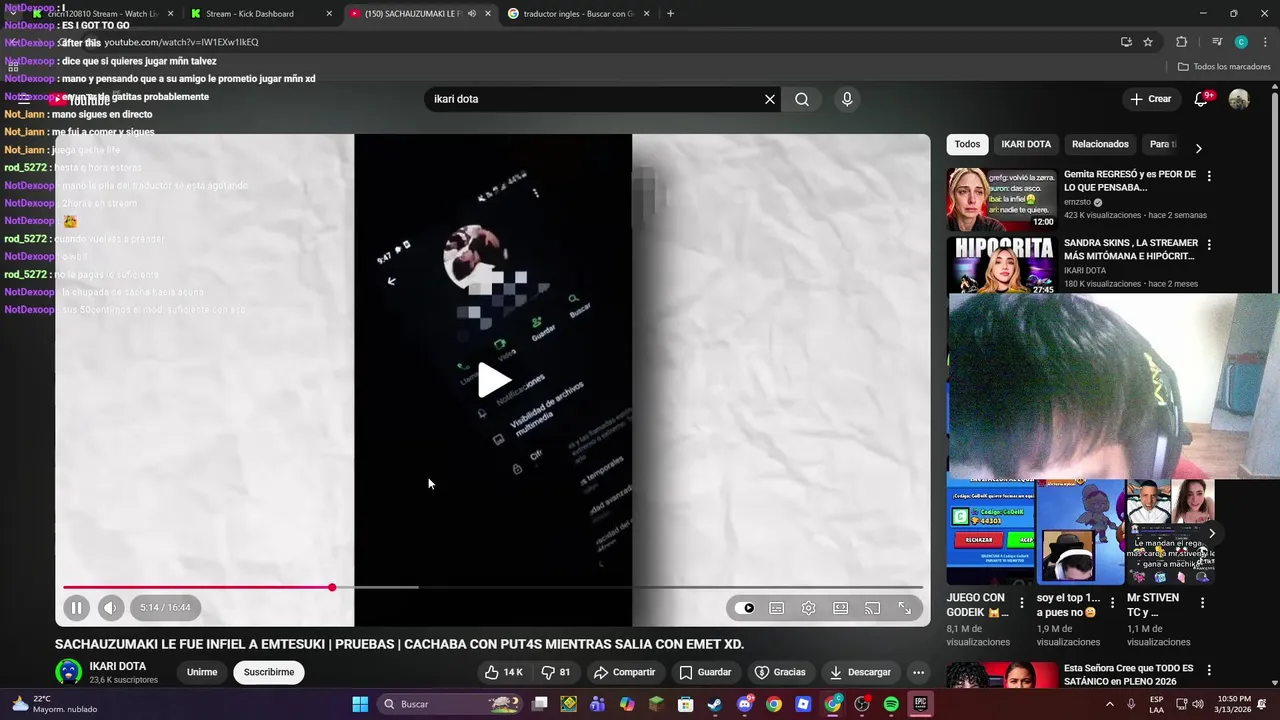1280x720 pixels.
Task: Toggle the autoplay switch in the player
Action: (x=745, y=608)
